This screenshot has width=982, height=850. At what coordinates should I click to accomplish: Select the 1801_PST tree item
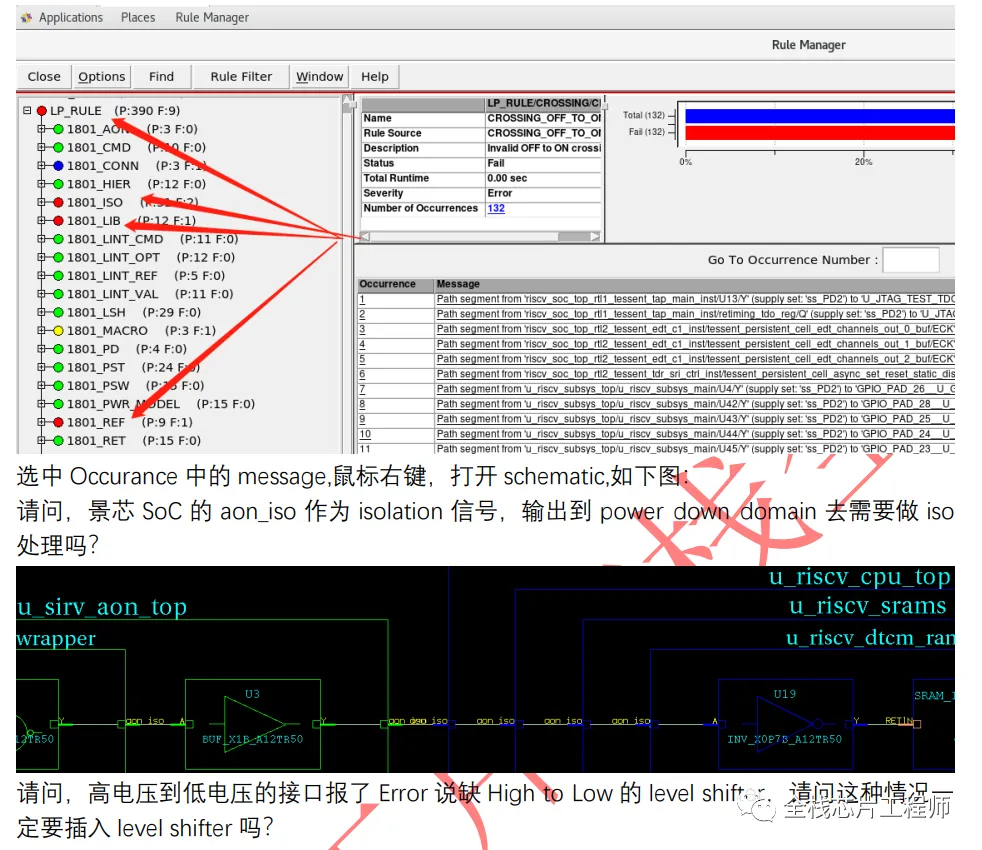pos(96,367)
